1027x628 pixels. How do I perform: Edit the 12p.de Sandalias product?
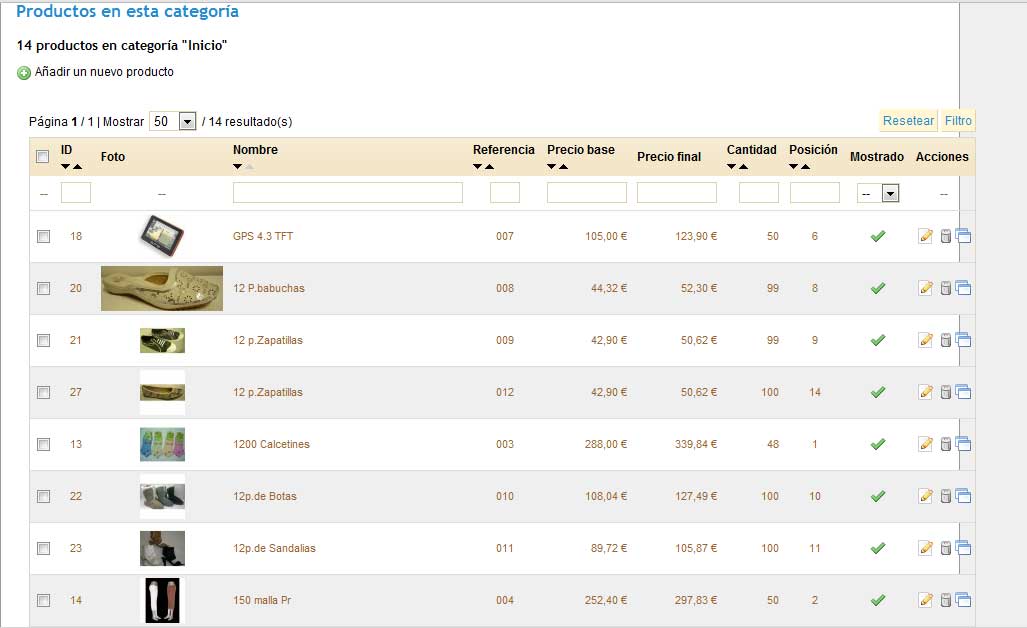point(925,548)
